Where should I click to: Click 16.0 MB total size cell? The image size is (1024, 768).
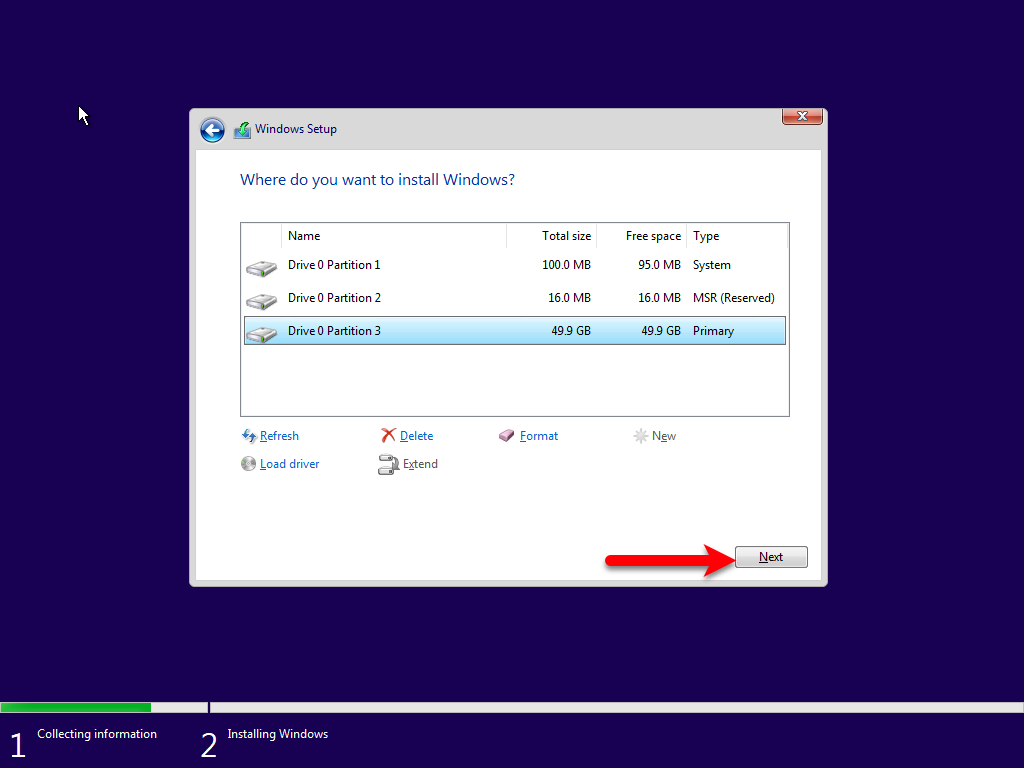[x=569, y=298]
